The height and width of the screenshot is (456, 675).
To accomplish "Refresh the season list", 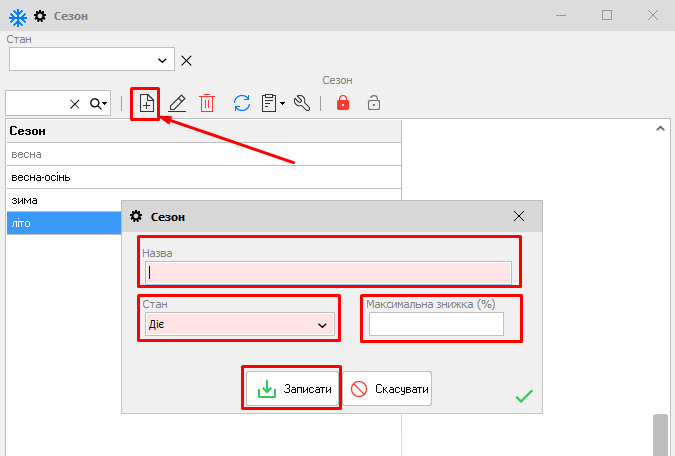I will coord(241,103).
